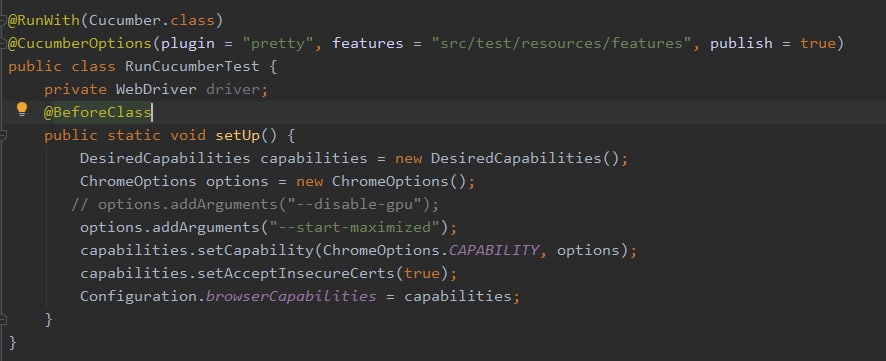
Task: Click the WebDriver type in field declaration
Action: click(157, 89)
